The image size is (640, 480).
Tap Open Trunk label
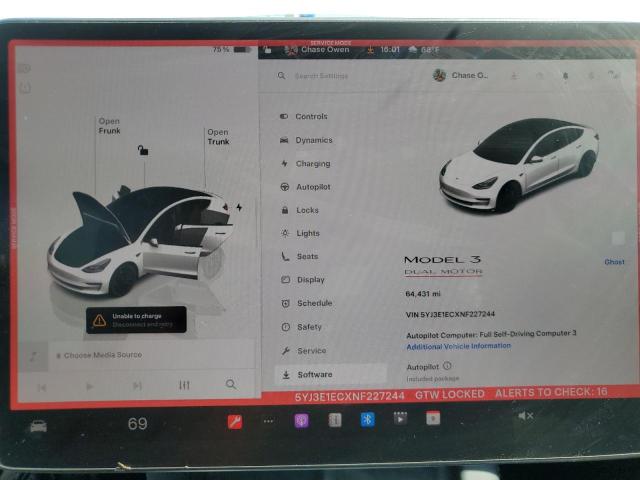[218, 137]
